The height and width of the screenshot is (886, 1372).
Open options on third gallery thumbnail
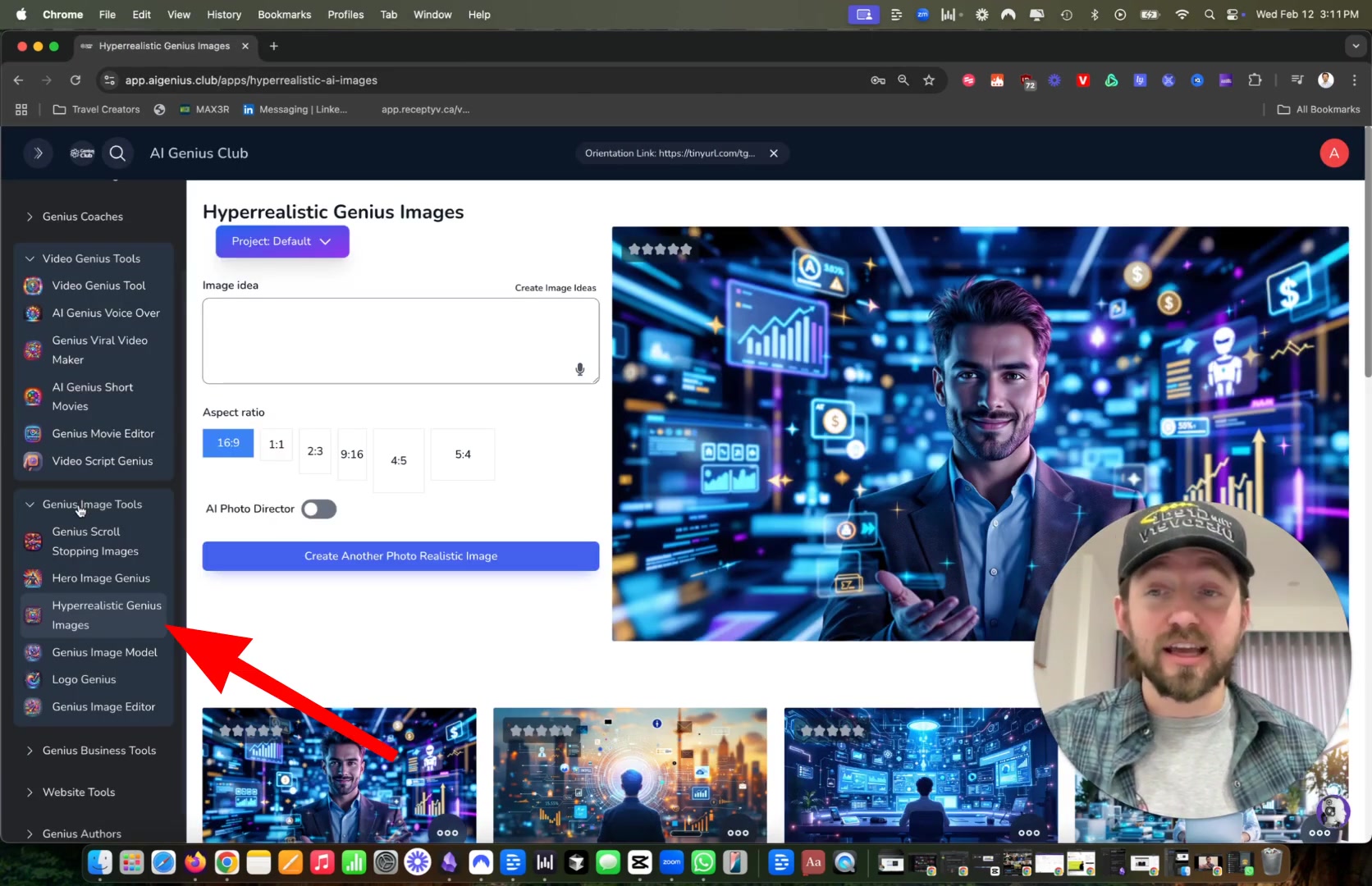click(1028, 833)
